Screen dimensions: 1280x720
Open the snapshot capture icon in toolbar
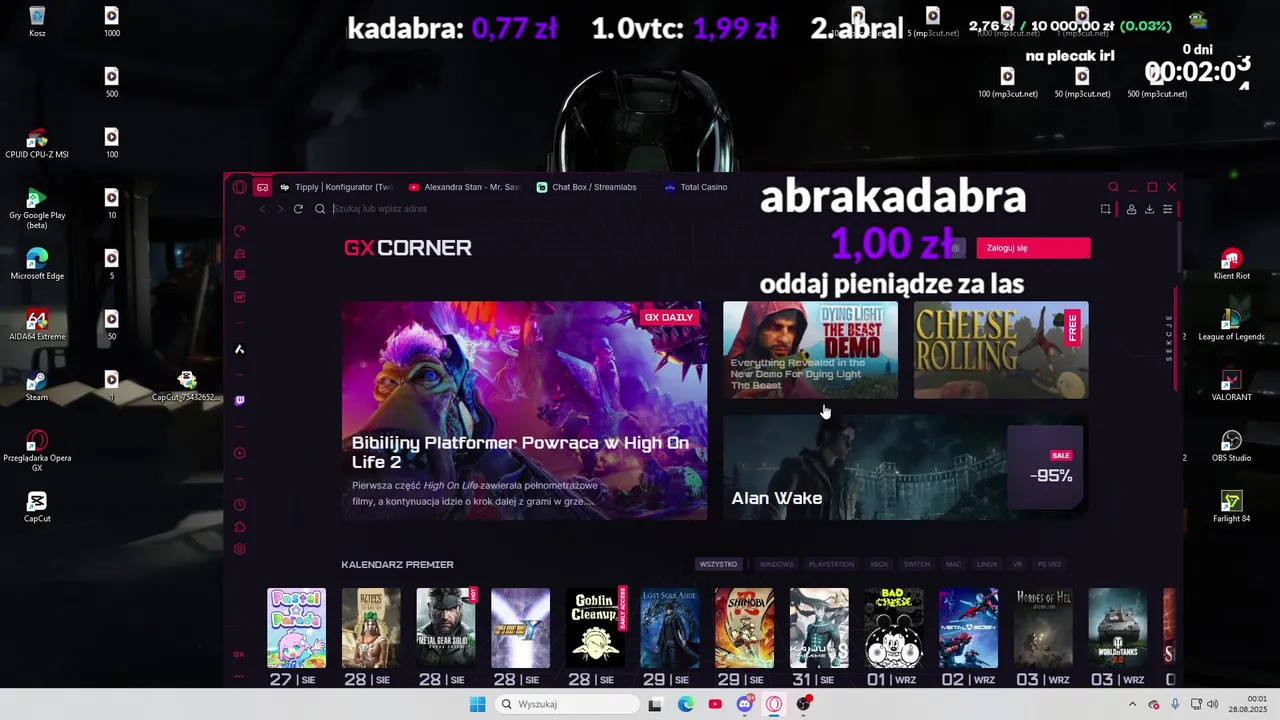pos(1105,209)
